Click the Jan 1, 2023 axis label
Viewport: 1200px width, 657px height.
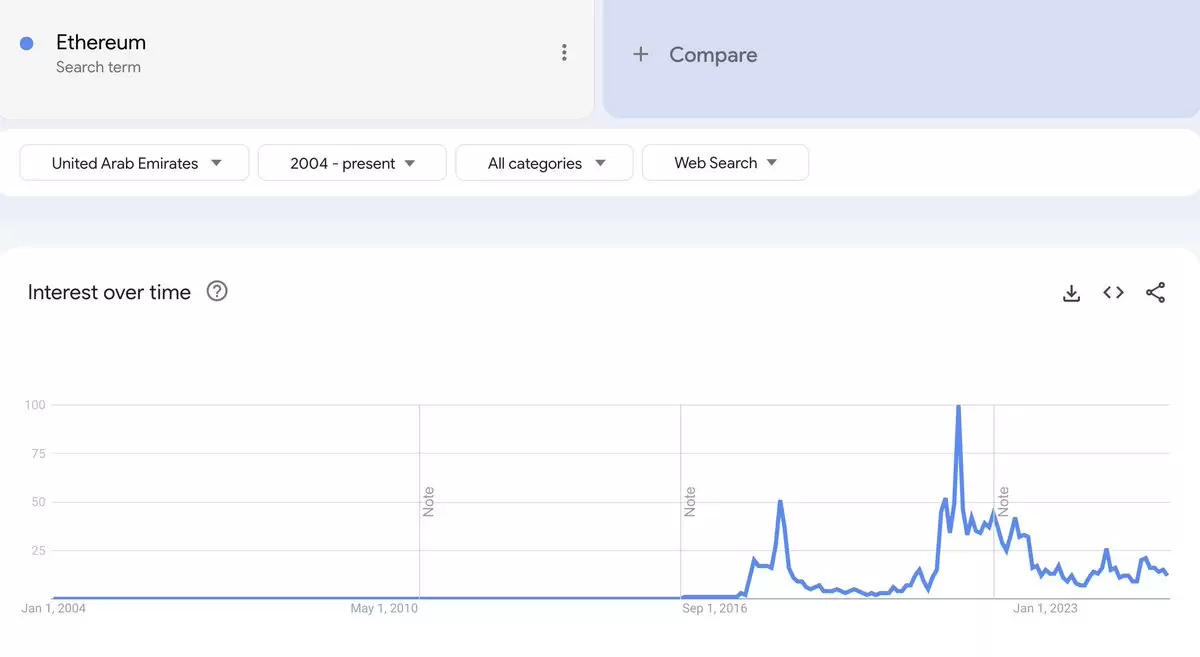1045,608
